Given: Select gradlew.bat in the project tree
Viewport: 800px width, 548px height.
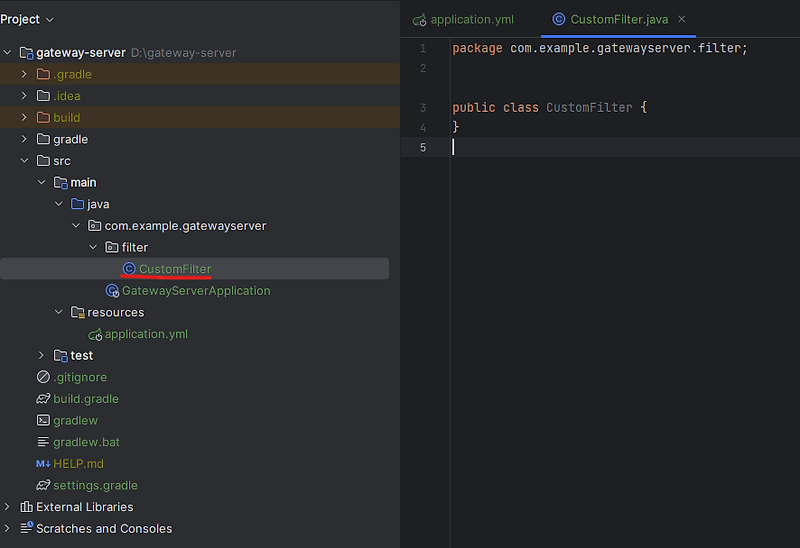Looking at the screenshot, I should coord(86,442).
